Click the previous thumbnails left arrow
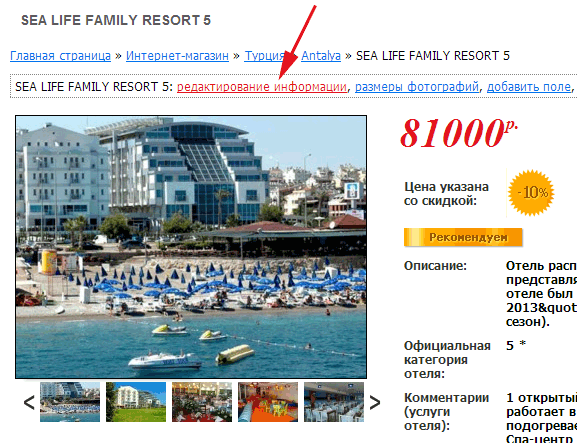The height and width of the screenshot is (443, 577). click(x=29, y=402)
